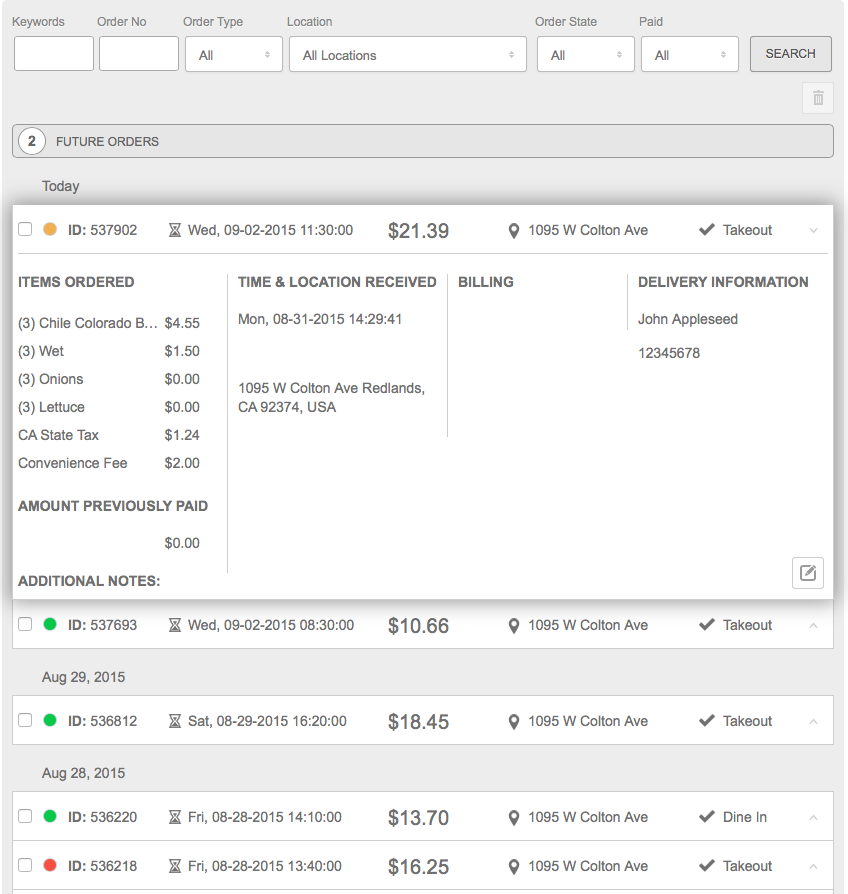Expand the Future Orders section
The height and width of the screenshot is (894, 848).
click(422, 141)
